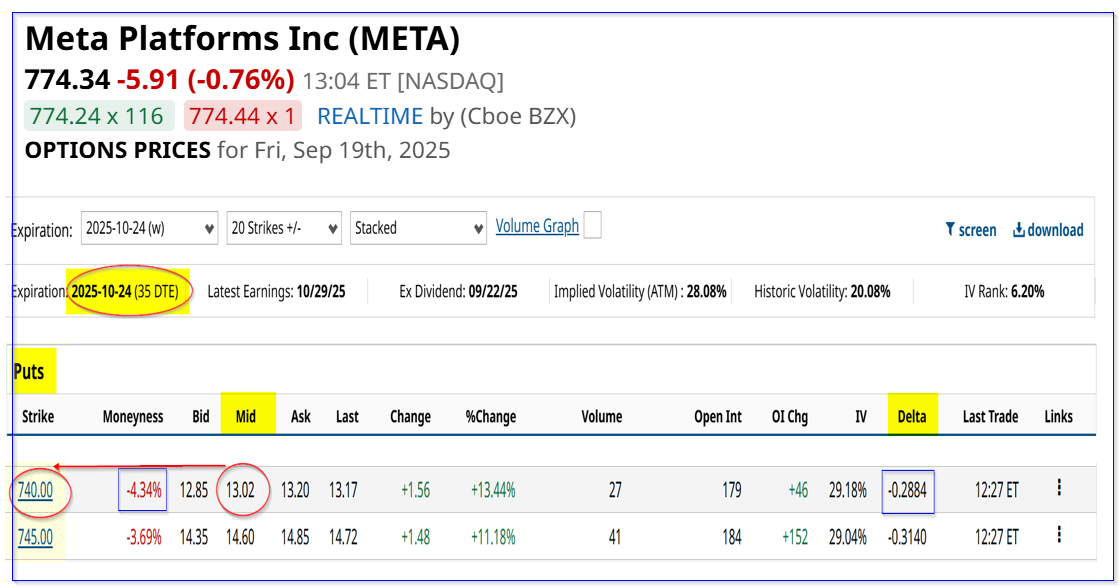
Task: Click the Delta value -0.3140
Action: [907, 537]
